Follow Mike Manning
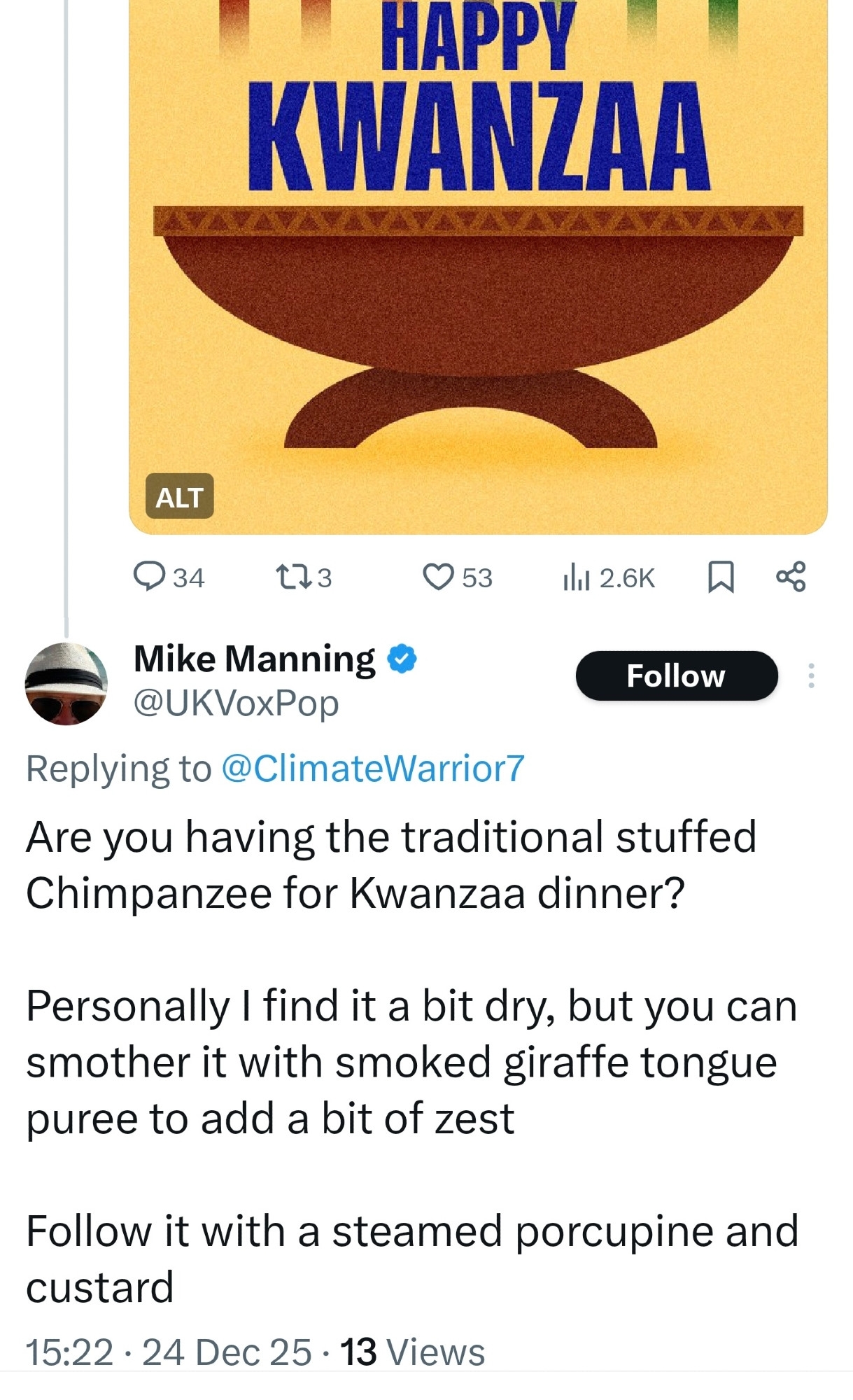Viewport: 853px width, 1400px height. click(x=676, y=675)
